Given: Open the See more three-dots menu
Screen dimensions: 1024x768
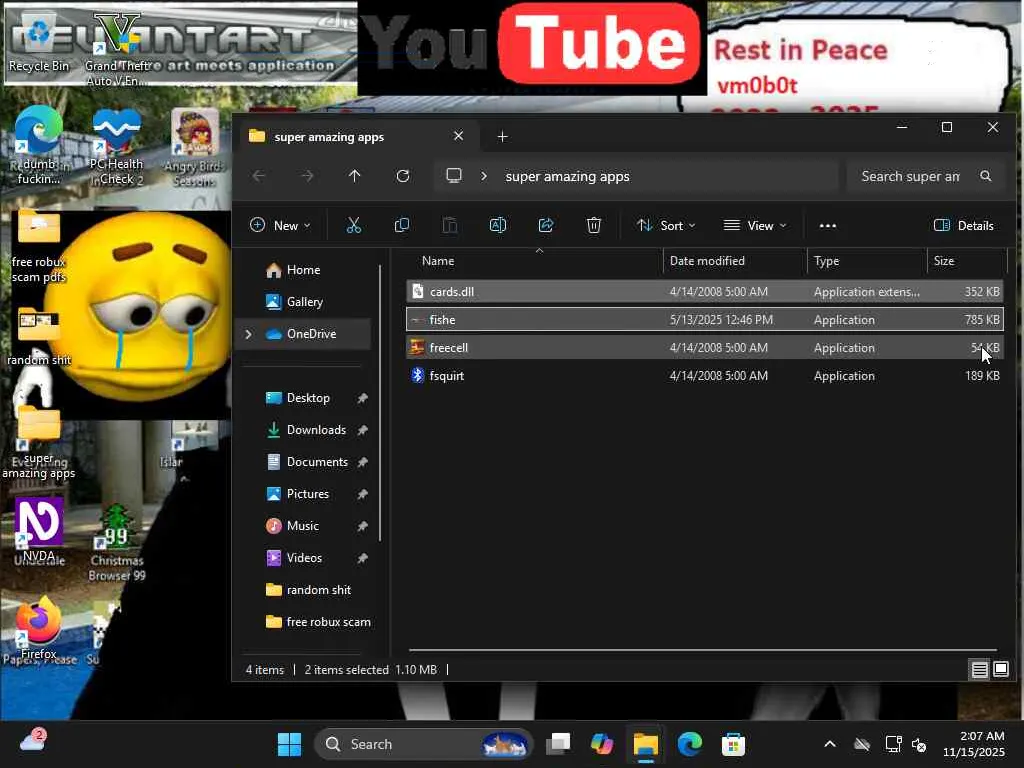Looking at the screenshot, I should [827, 225].
